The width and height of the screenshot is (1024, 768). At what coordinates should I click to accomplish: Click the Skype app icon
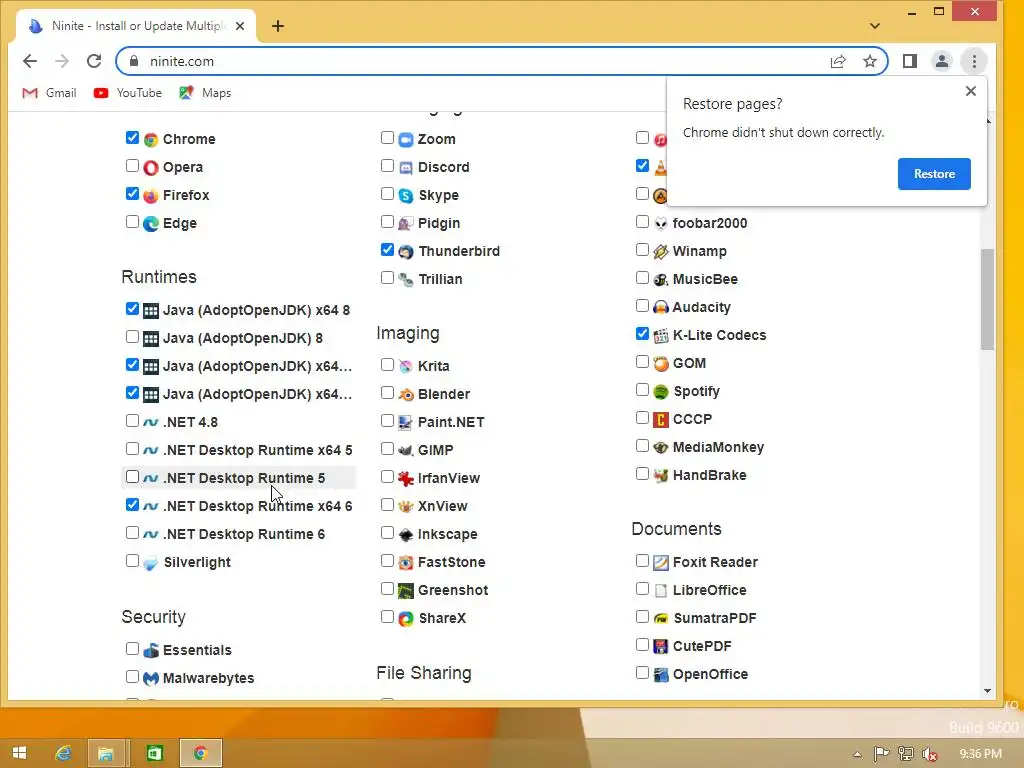coord(406,196)
